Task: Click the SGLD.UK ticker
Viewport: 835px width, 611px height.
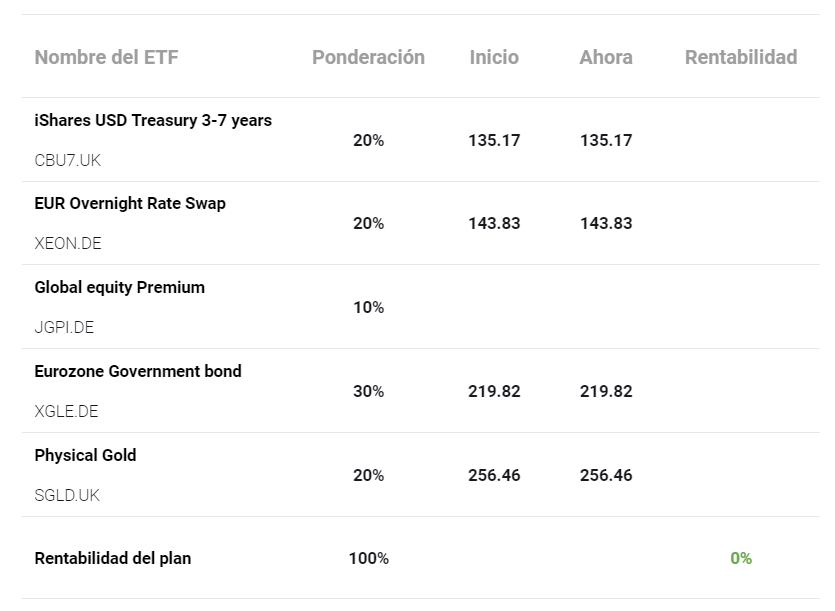Action: pos(67,495)
